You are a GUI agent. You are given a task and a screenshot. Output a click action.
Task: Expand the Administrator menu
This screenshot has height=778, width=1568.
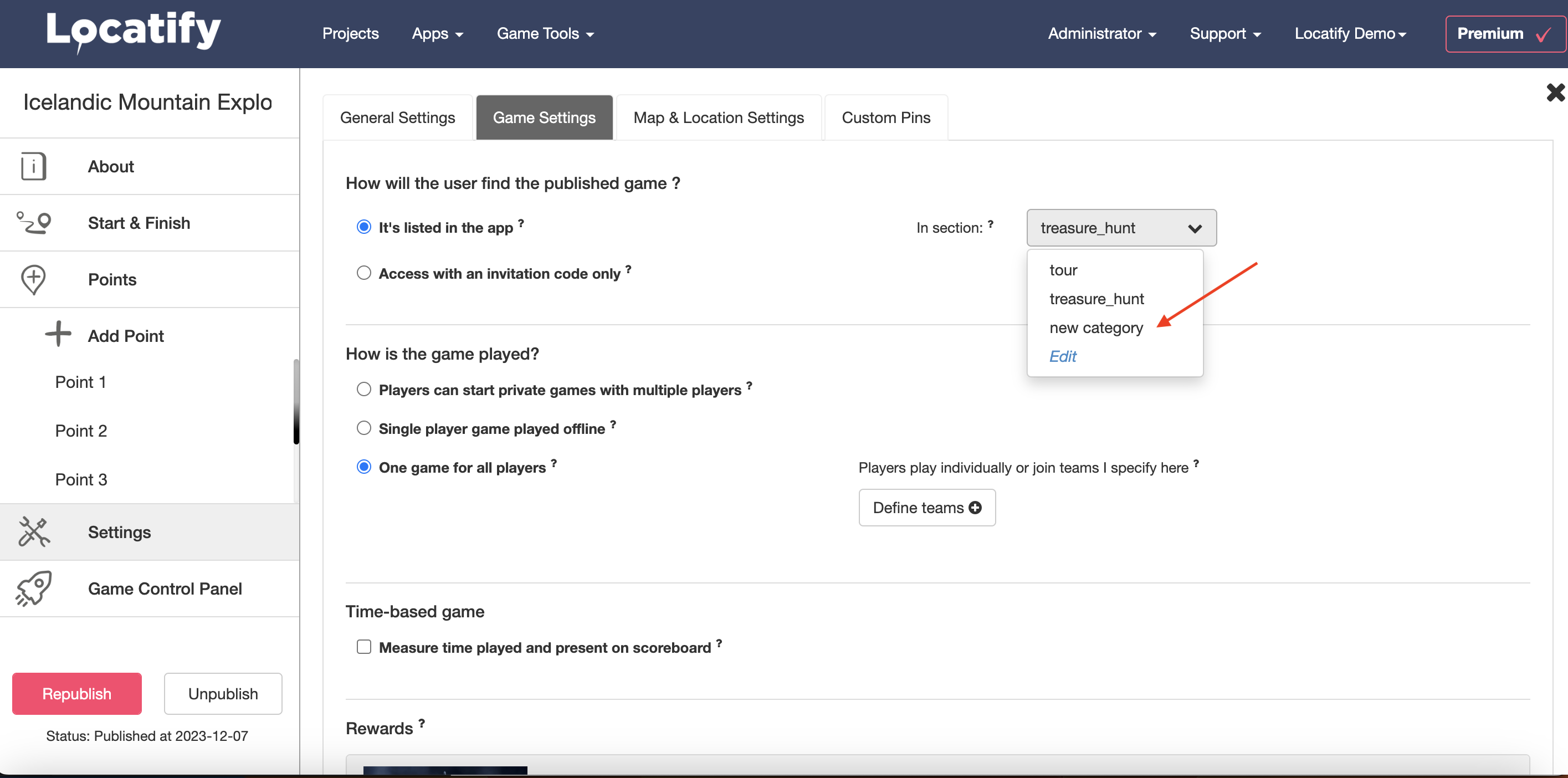(x=1101, y=33)
